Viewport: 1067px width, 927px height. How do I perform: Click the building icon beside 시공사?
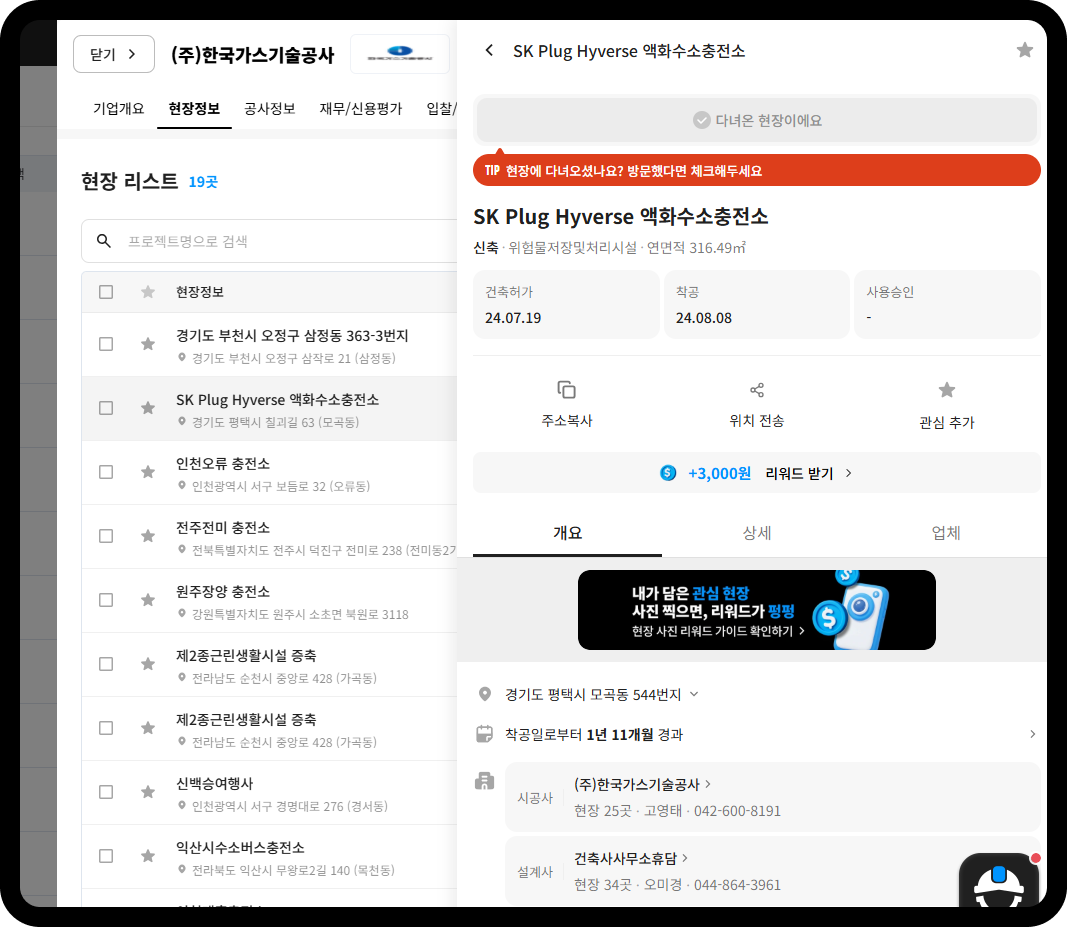[484, 781]
